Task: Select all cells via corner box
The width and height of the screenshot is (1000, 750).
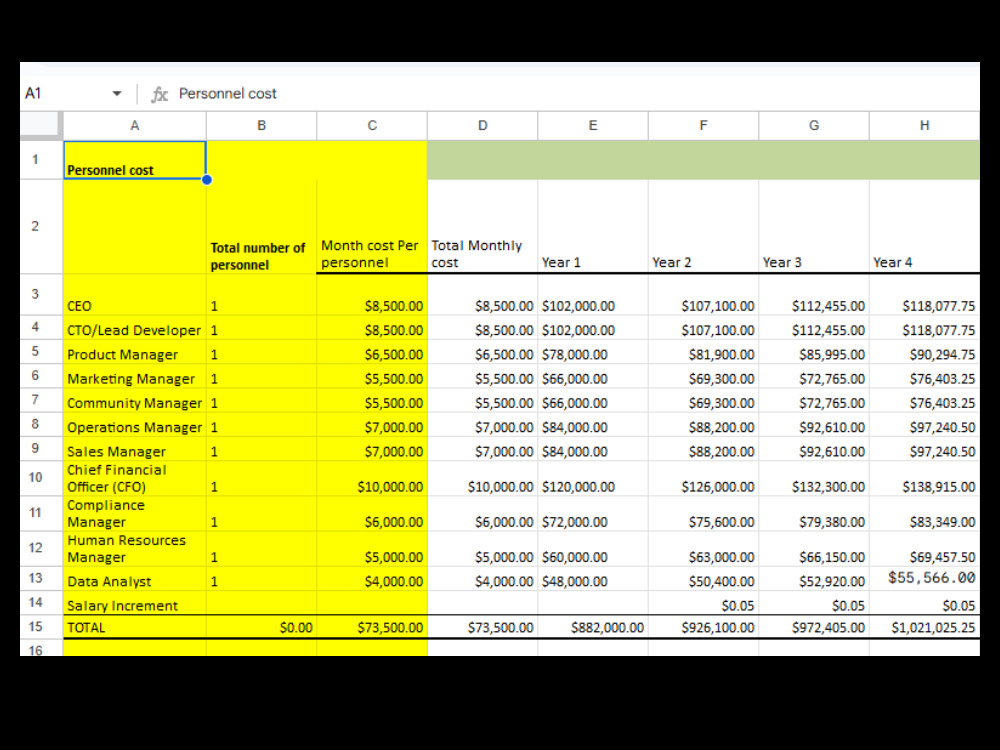Action: click(x=41, y=125)
